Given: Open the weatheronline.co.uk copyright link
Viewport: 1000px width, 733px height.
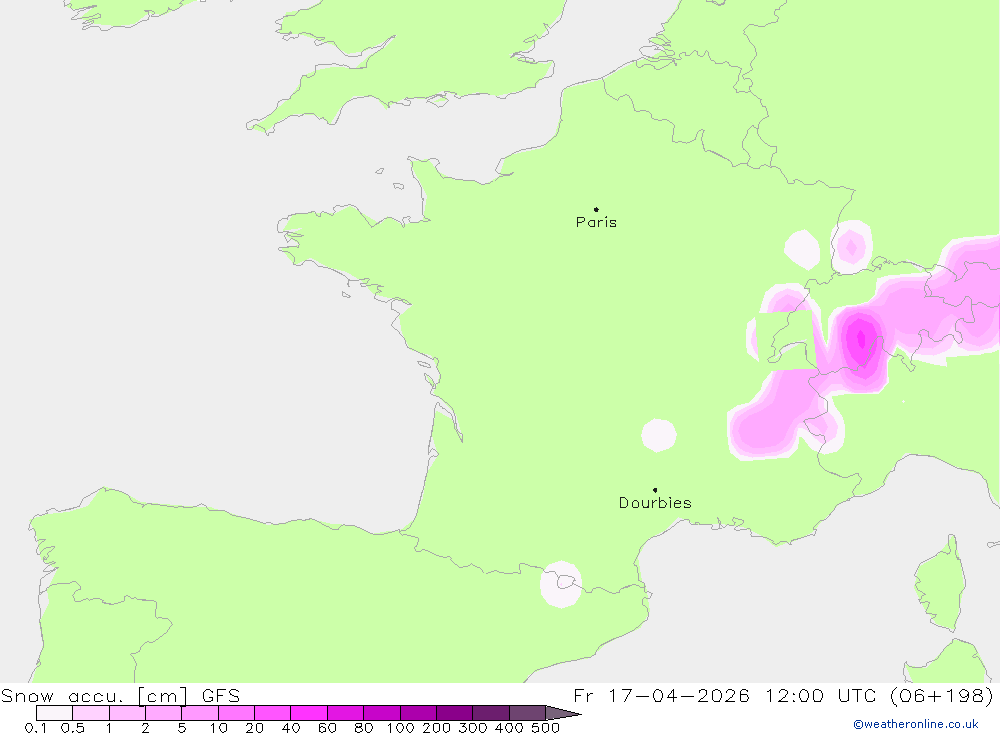Looking at the screenshot, I should pos(916,724).
